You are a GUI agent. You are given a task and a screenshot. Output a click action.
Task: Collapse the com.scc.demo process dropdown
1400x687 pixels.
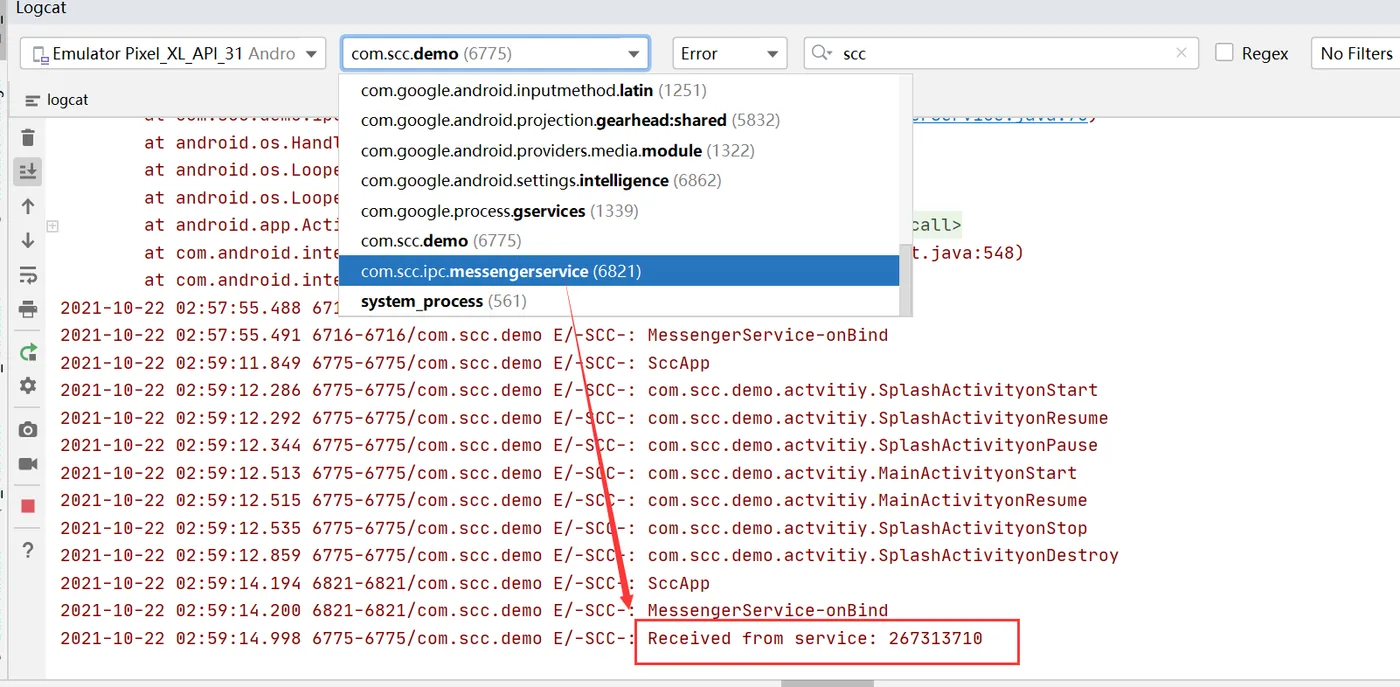pos(495,54)
